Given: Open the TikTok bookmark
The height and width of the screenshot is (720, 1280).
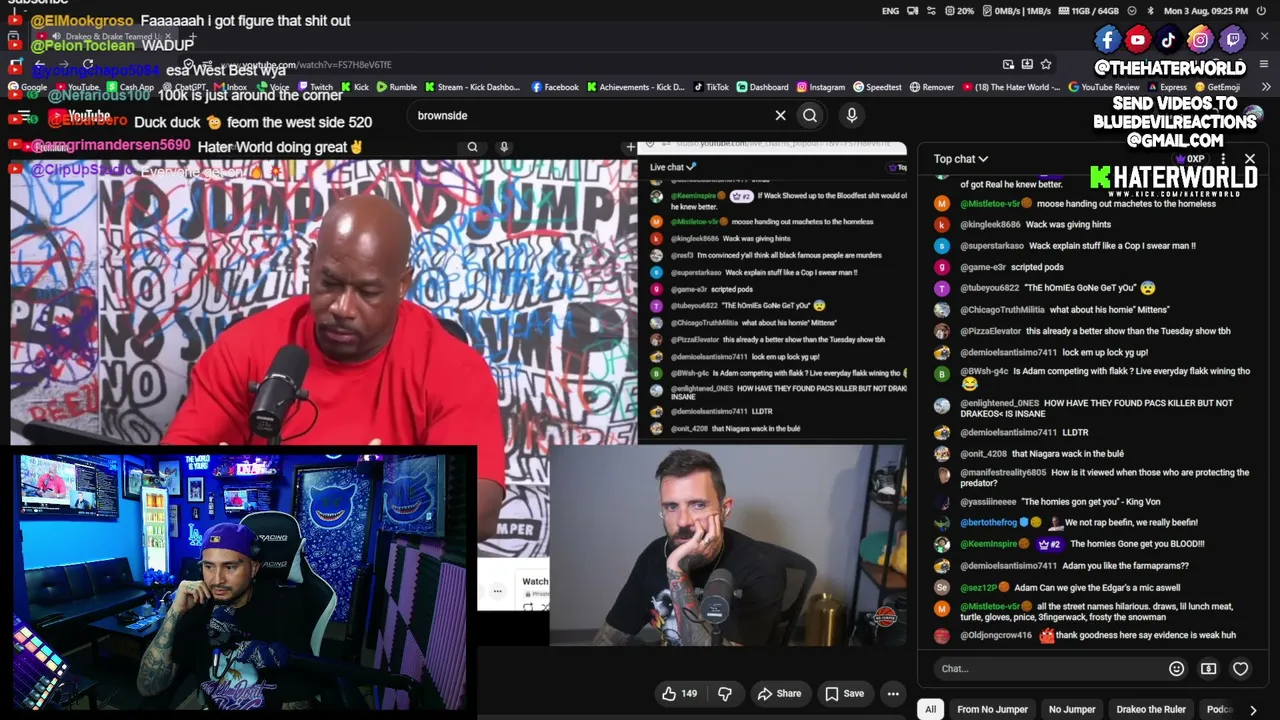Looking at the screenshot, I should (710, 87).
